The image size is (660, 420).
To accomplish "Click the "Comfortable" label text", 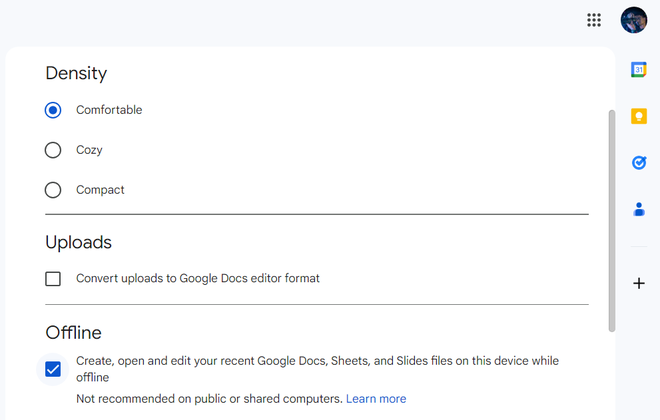I will click(x=109, y=110).
